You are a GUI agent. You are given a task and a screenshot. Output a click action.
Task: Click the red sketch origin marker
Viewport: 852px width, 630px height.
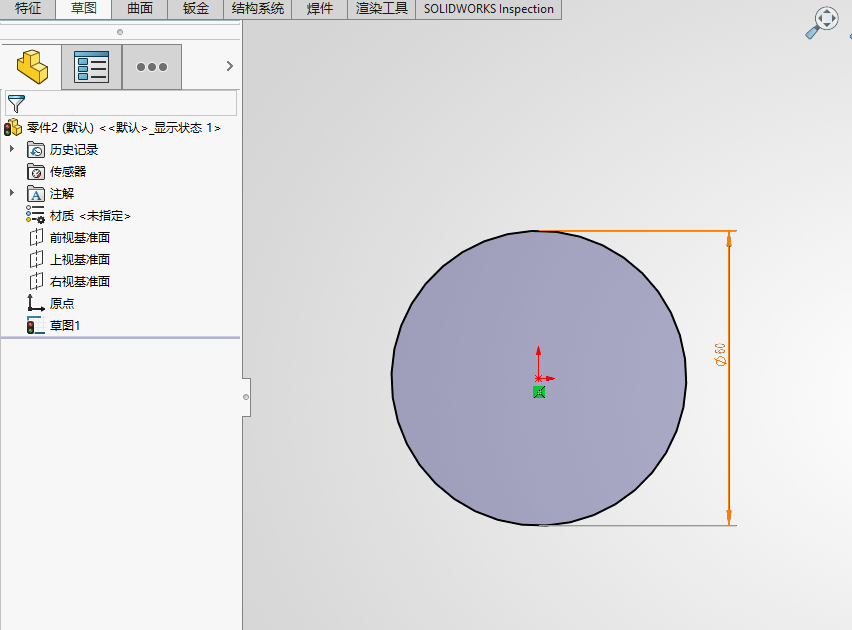click(x=539, y=377)
